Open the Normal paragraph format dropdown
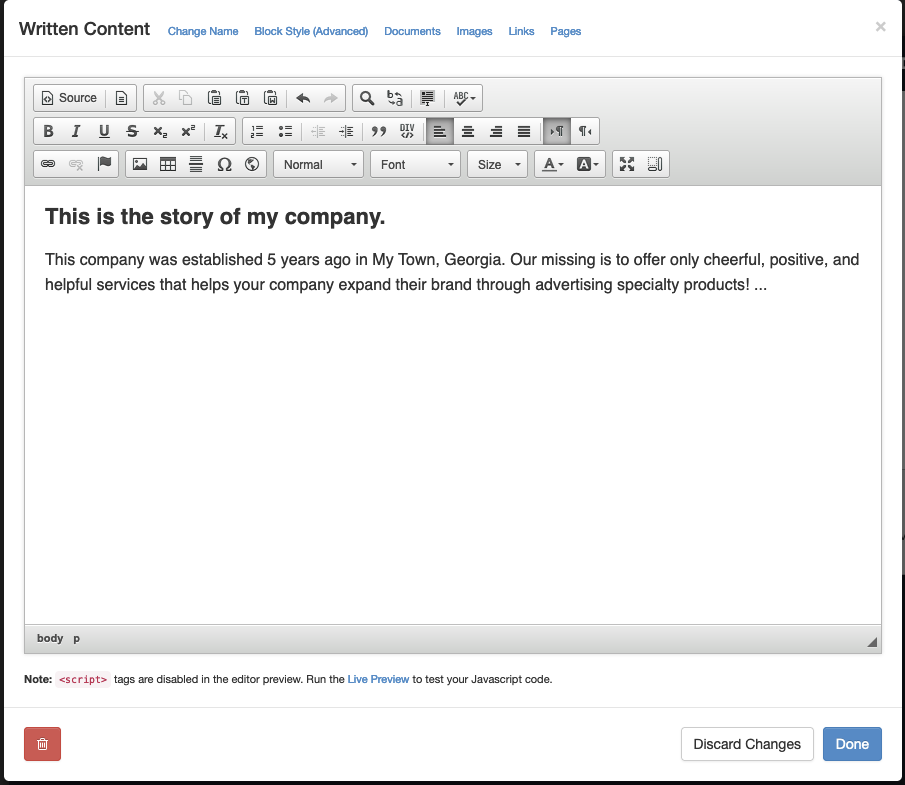 pyautogui.click(x=319, y=165)
